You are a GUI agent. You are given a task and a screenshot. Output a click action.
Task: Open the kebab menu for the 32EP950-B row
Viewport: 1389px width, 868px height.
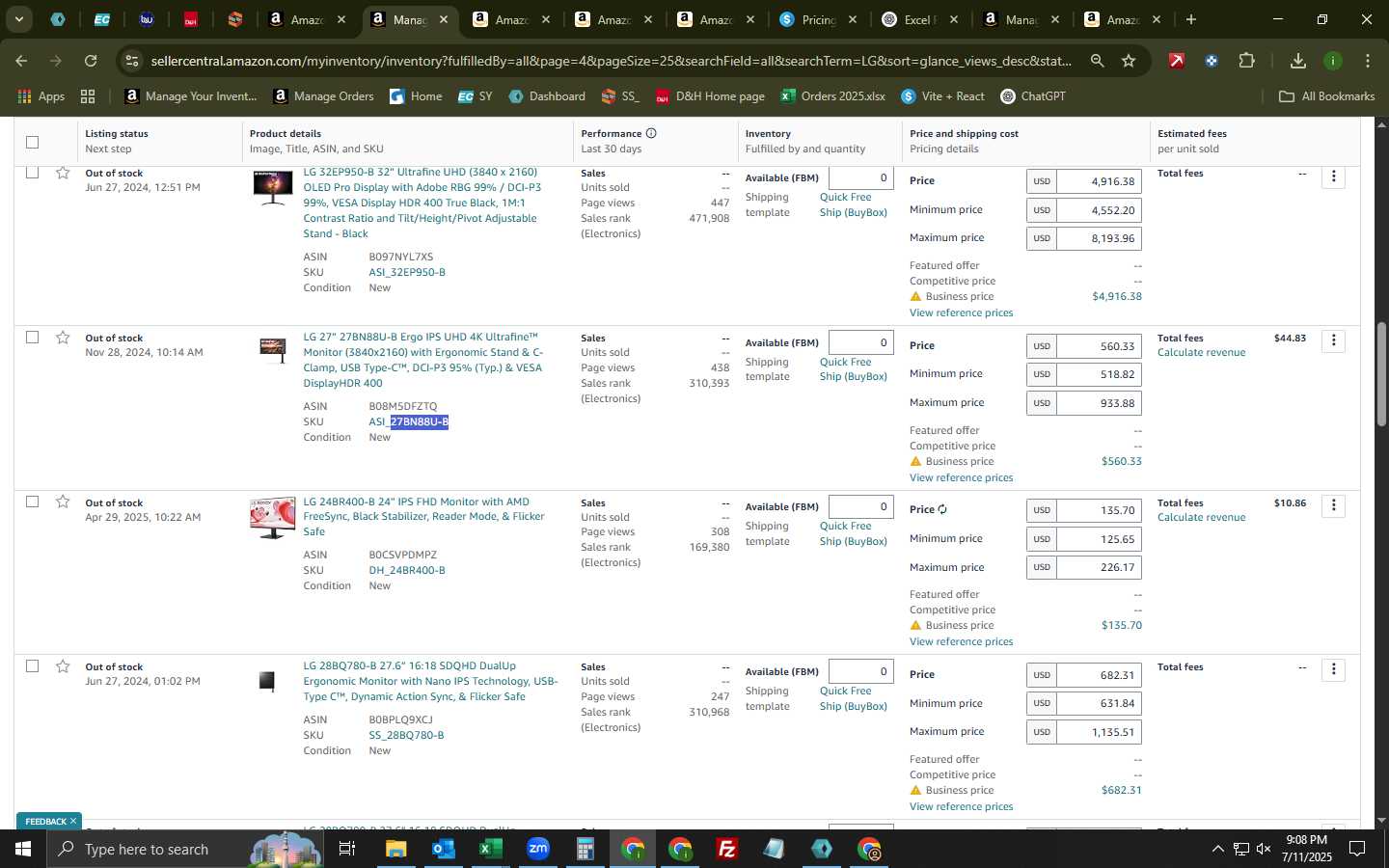click(x=1333, y=176)
